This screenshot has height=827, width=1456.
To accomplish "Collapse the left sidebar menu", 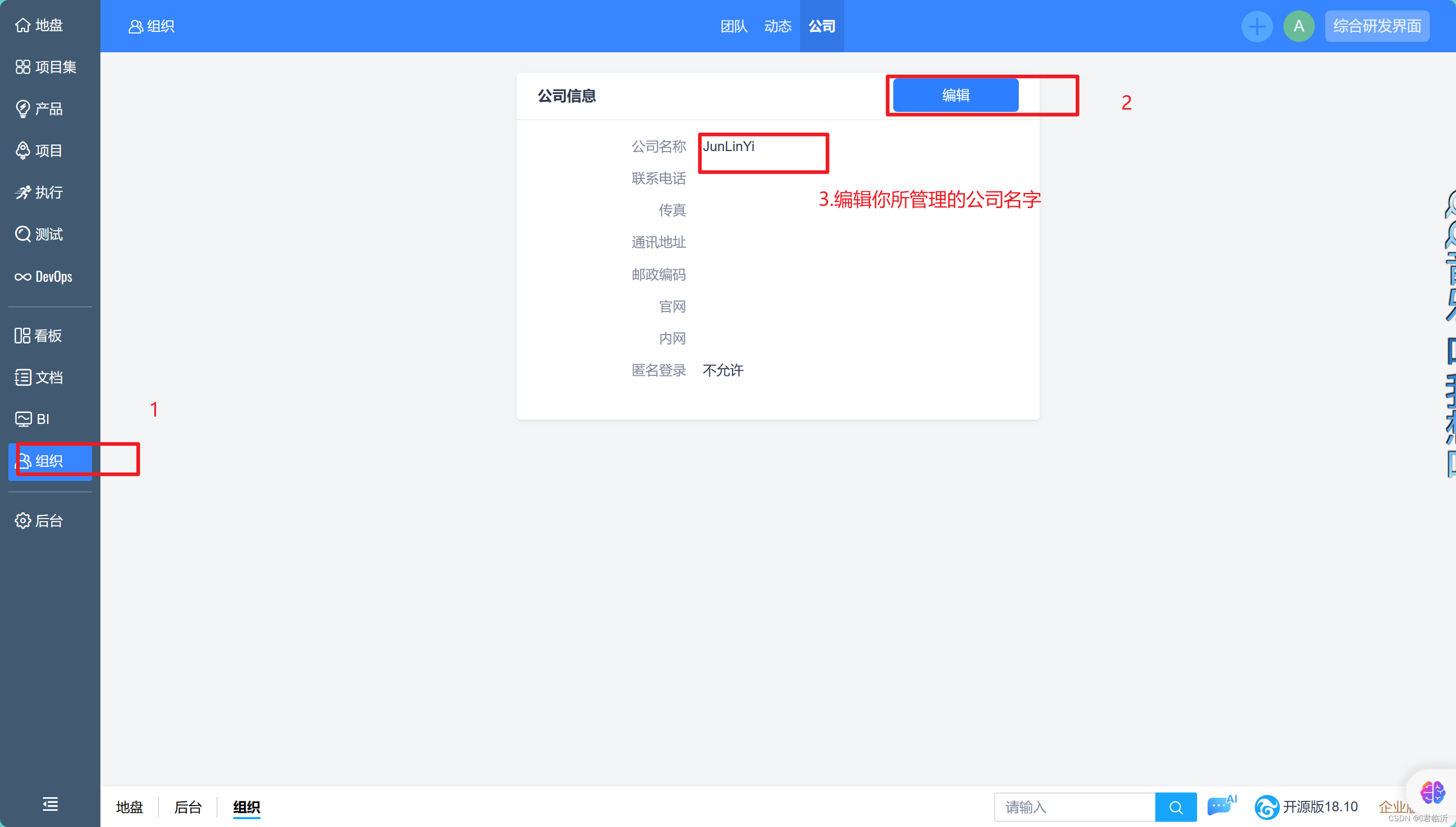I will coord(50,803).
